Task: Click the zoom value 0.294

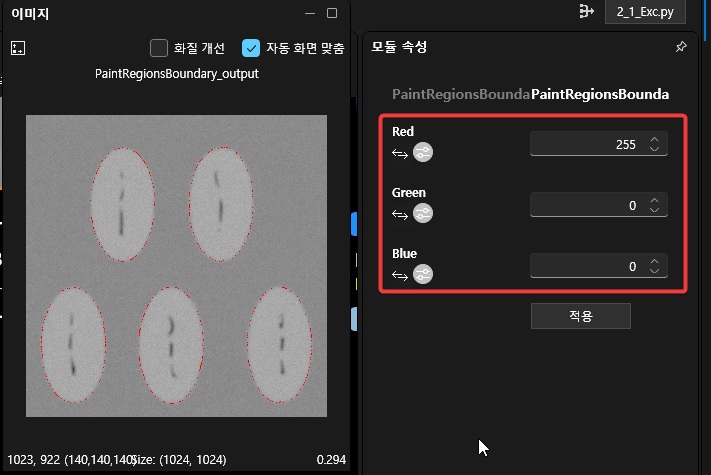Action: [x=331, y=460]
